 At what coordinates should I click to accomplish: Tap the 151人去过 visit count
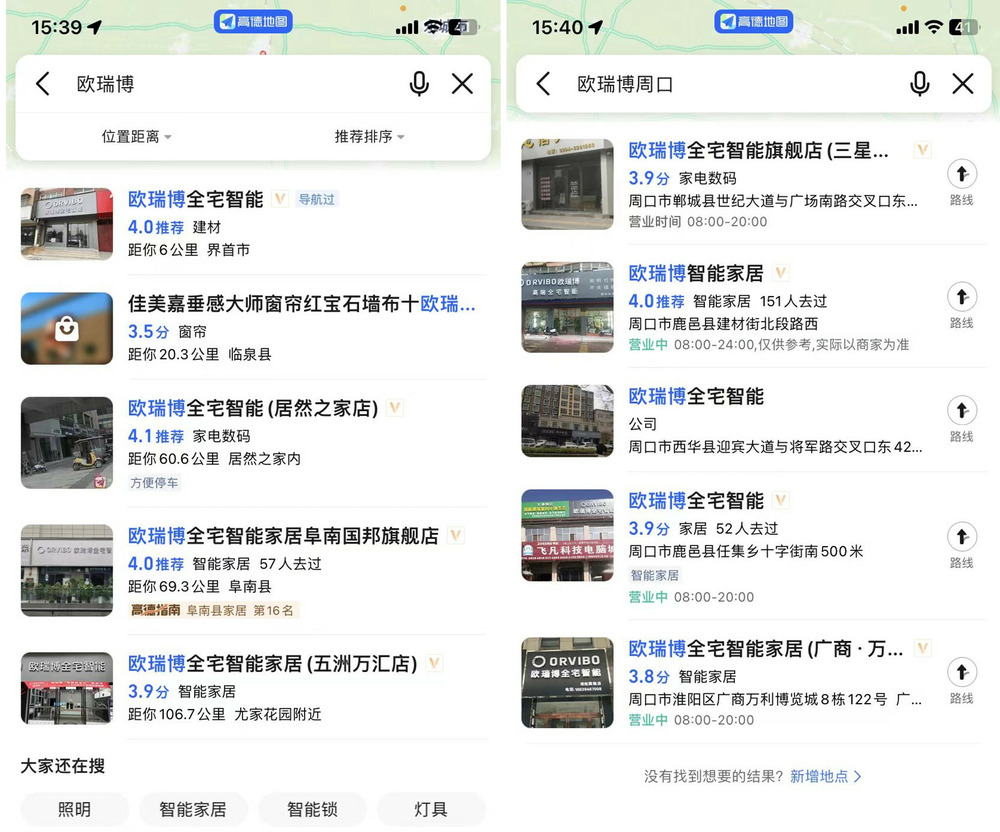(x=793, y=301)
